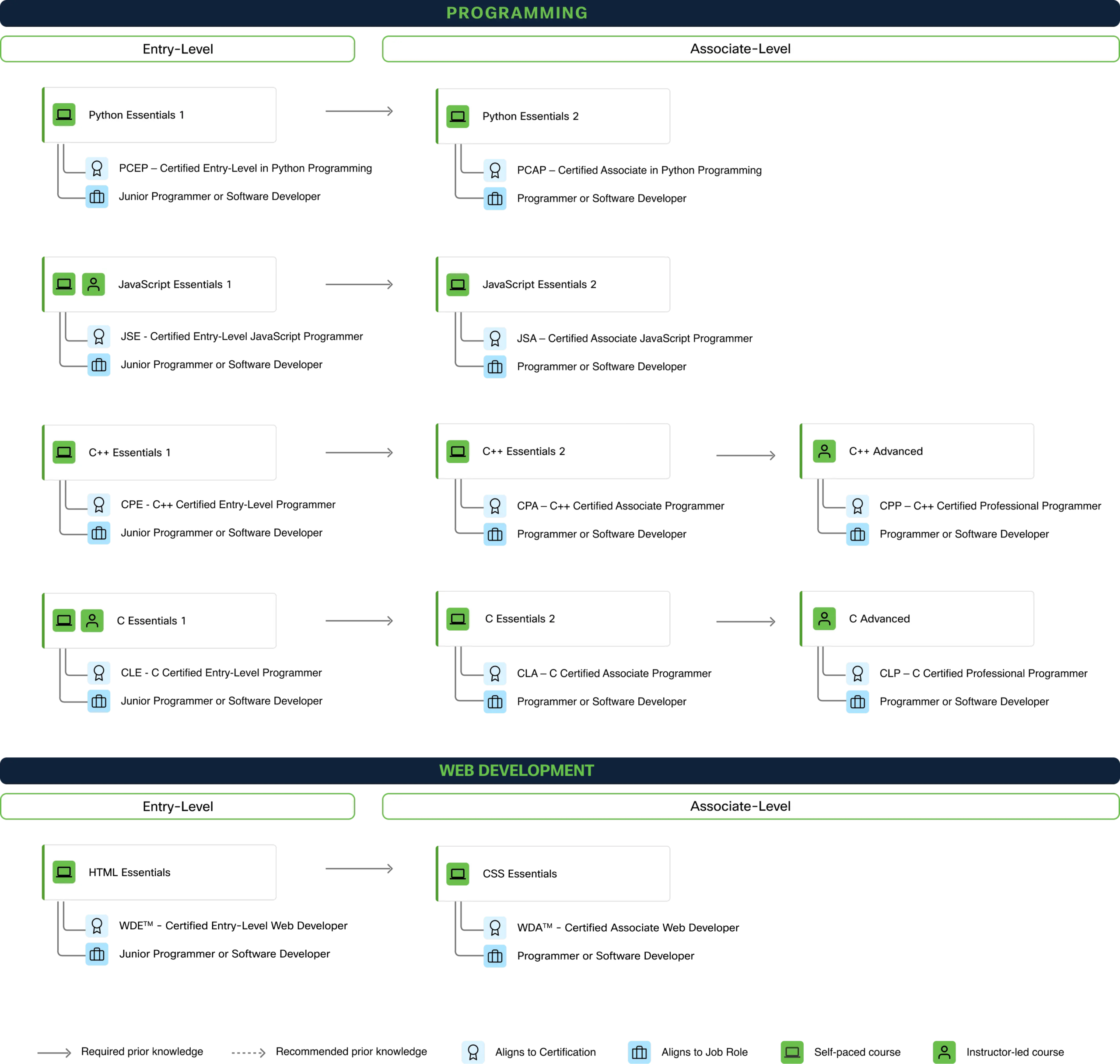Click the Python Essentials 1 laptop icon

pyautogui.click(x=64, y=115)
